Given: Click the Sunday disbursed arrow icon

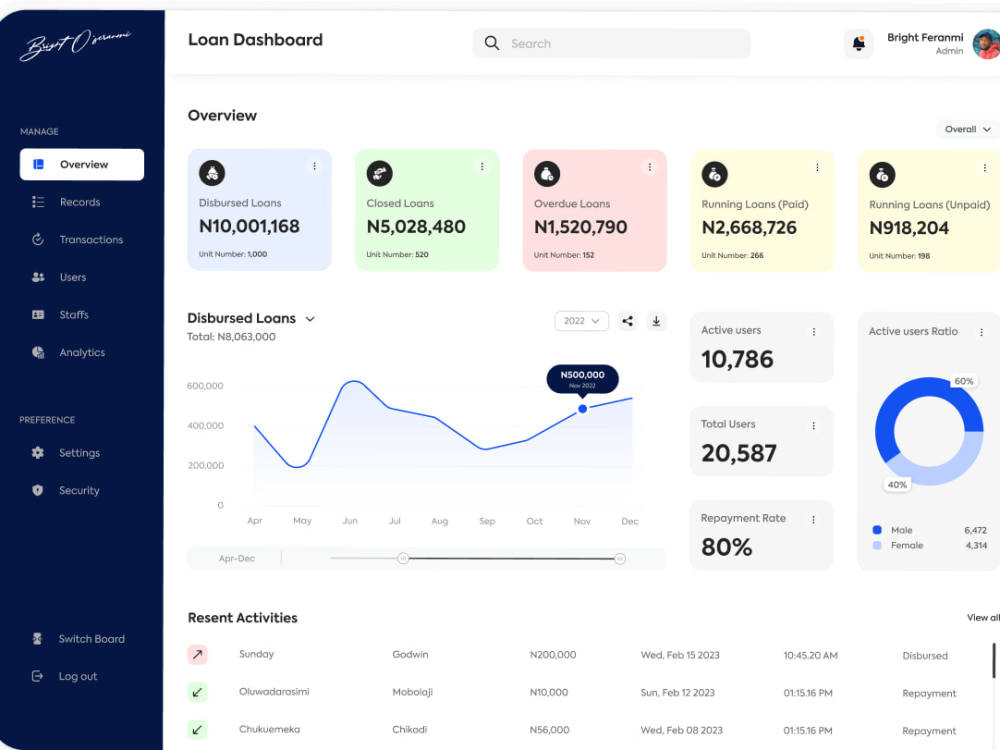Looking at the screenshot, I should tap(198, 654).
